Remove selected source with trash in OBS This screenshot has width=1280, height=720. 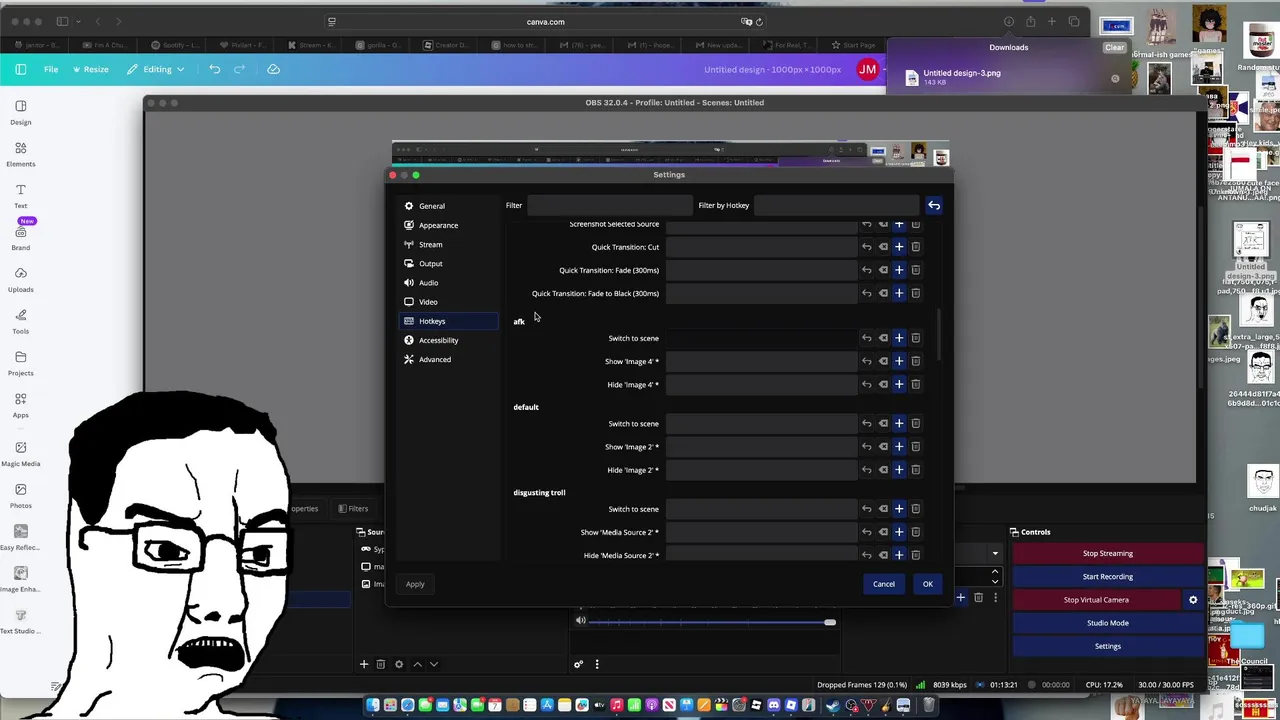pyautogui.click(x=380, y=664)
